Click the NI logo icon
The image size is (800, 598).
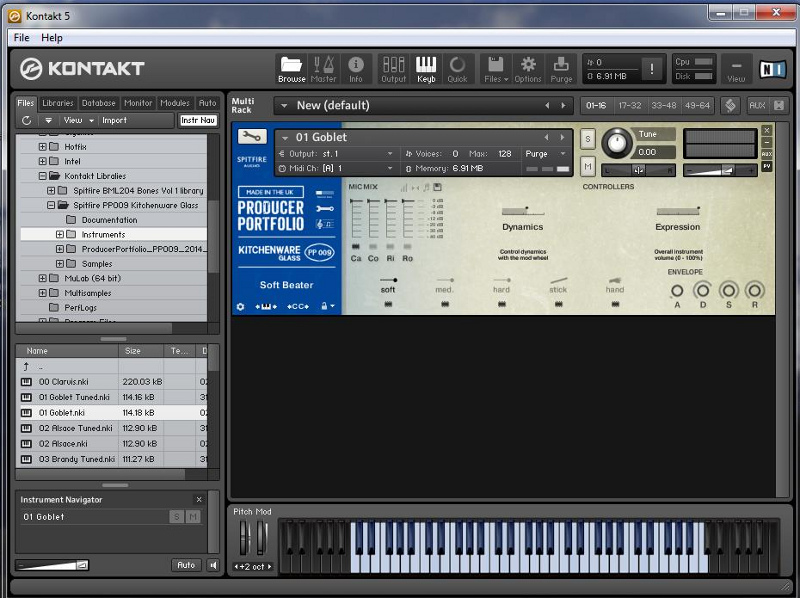[772, 69]
